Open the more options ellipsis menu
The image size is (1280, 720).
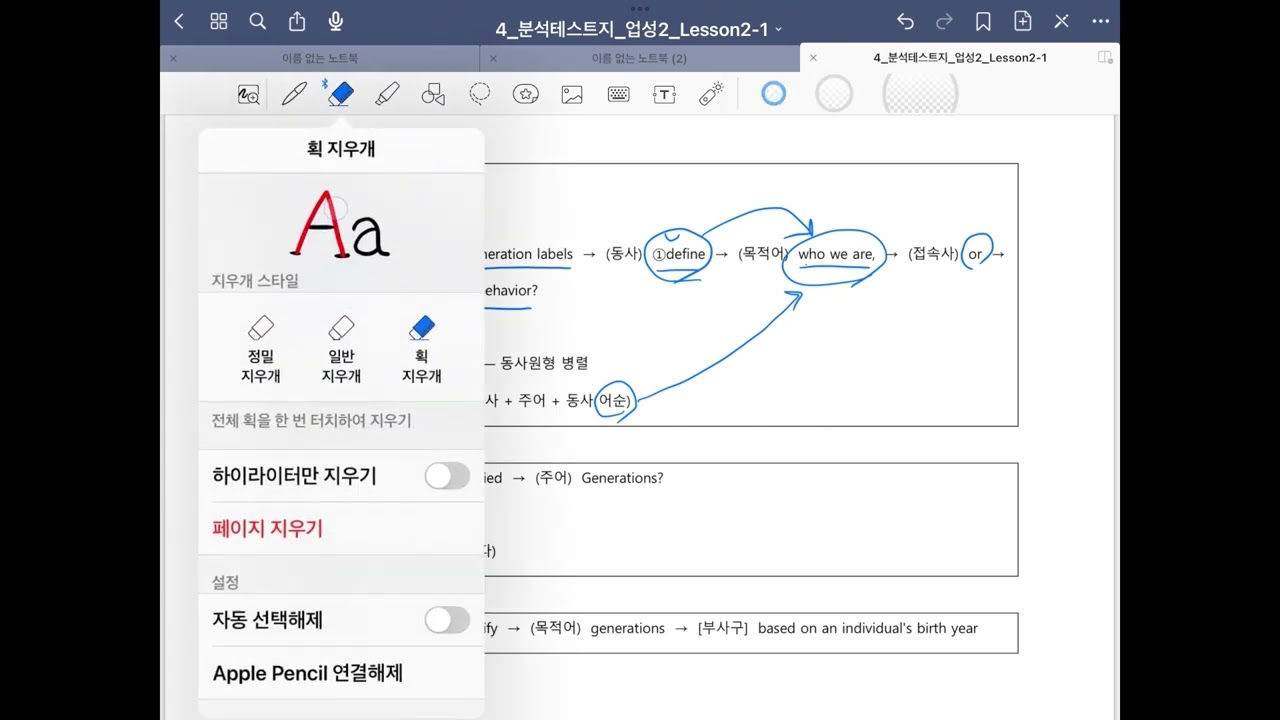1101,21
